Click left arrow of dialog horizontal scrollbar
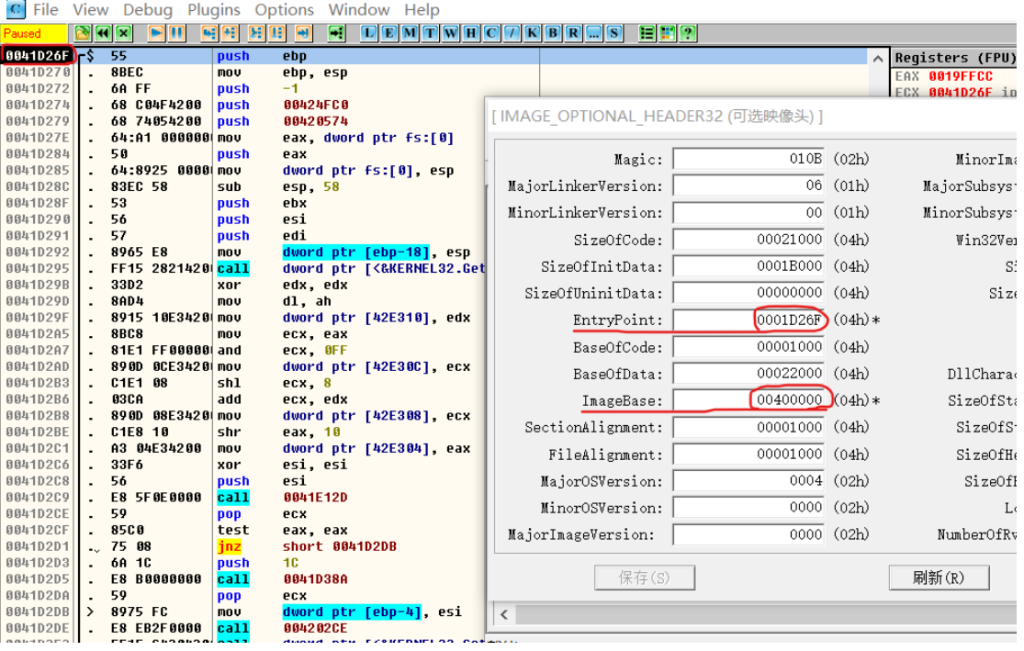Viewport: 1024px width, 651px height. [x=504, y=614]
